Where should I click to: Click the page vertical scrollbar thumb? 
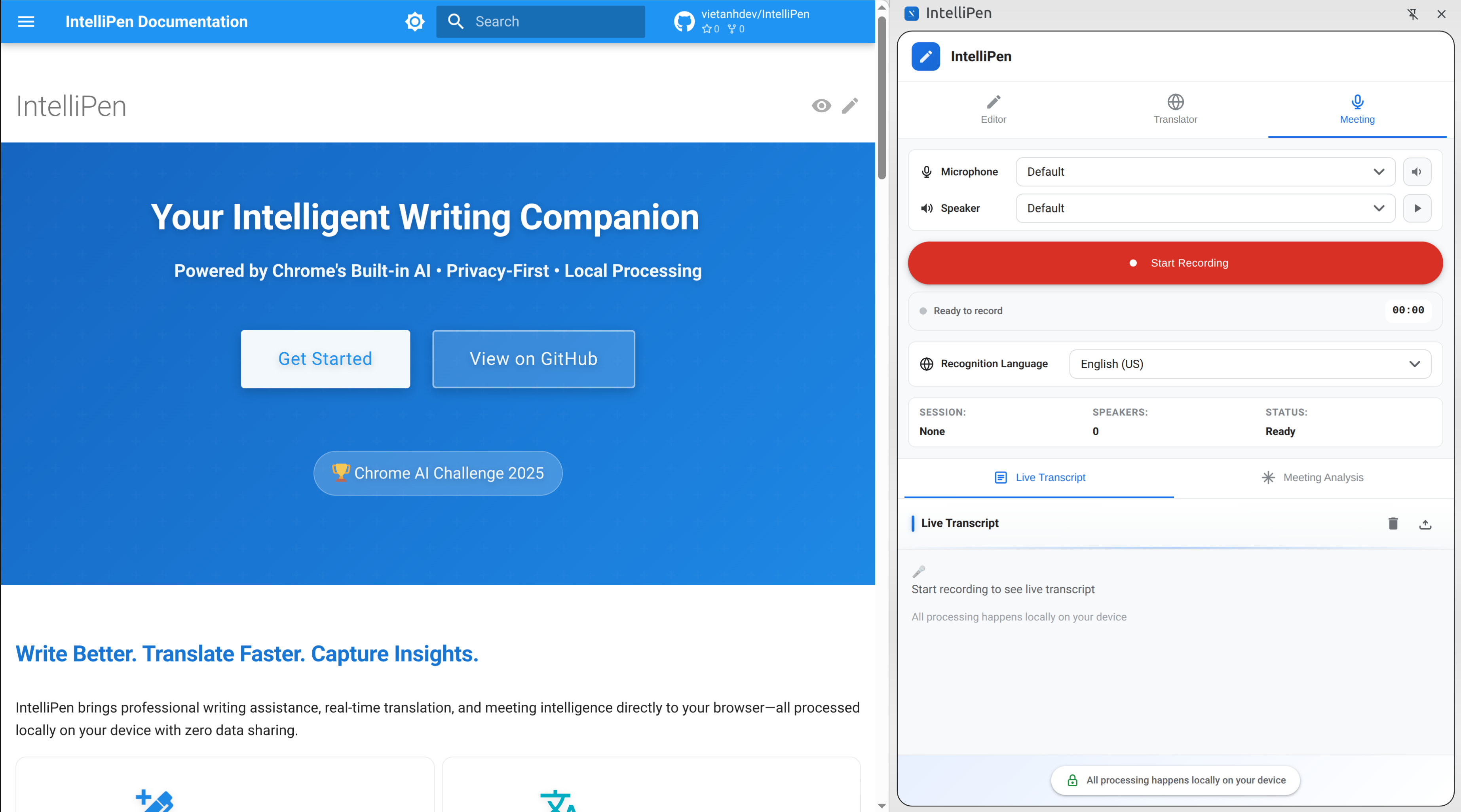[882, 97]
